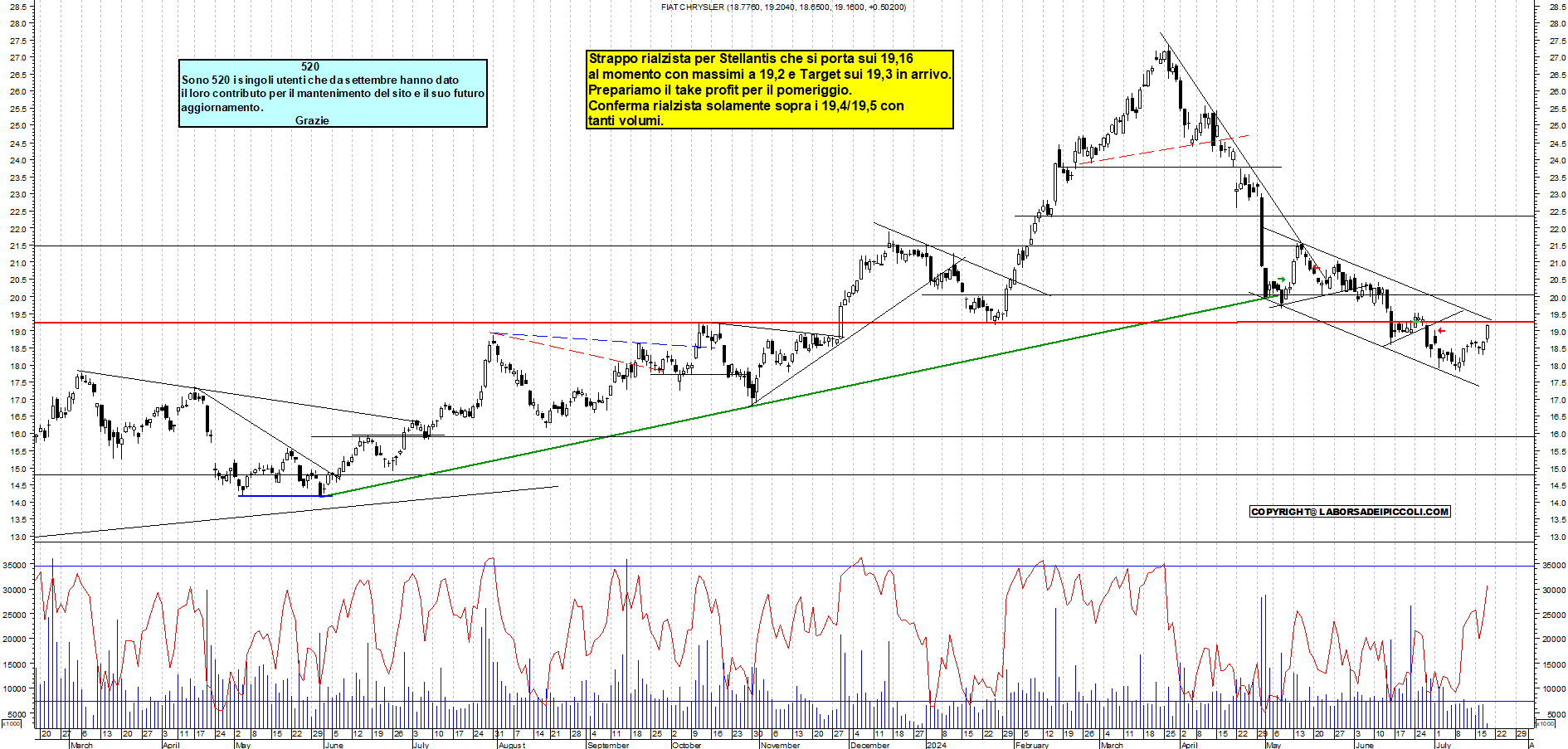The height and width of the screenshot is (749, 1568).
Task: Click the 'Sono 520 i singoli utenti' line
Action: click(320, 80)
